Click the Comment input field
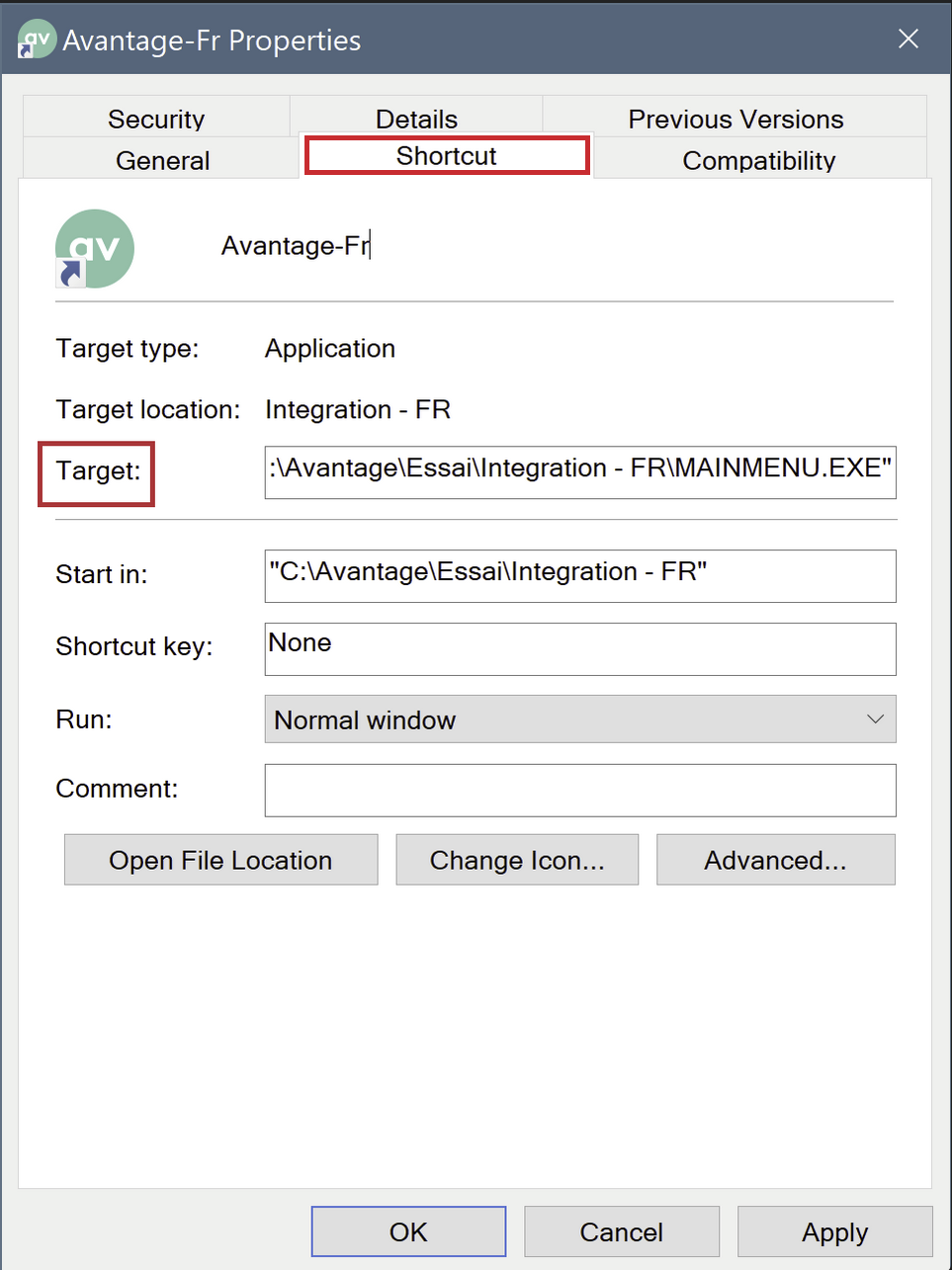Viewport: 952px width, 1270px height. point(580,791)
